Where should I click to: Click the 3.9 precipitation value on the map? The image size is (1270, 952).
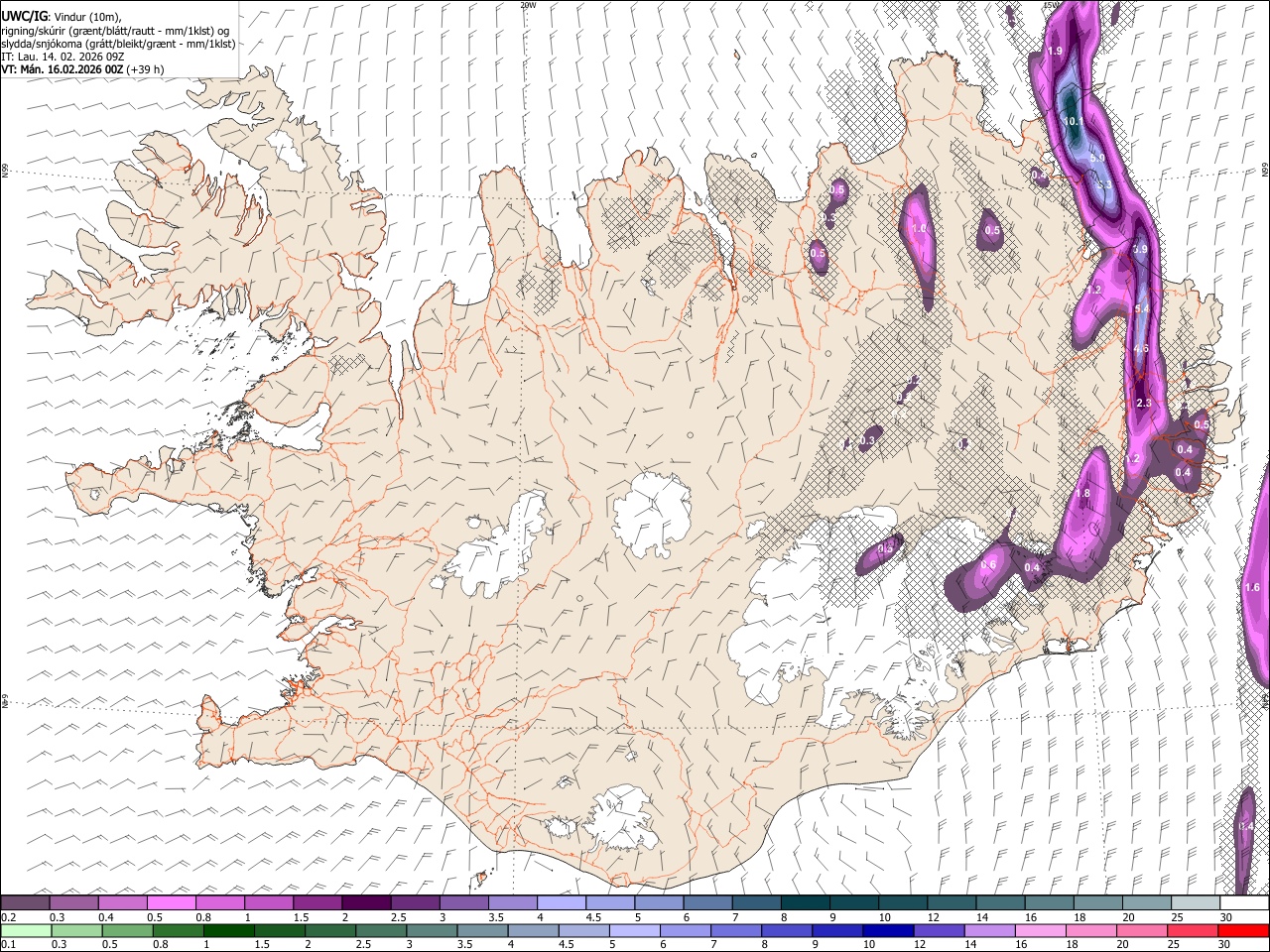tap(1140, 249)
